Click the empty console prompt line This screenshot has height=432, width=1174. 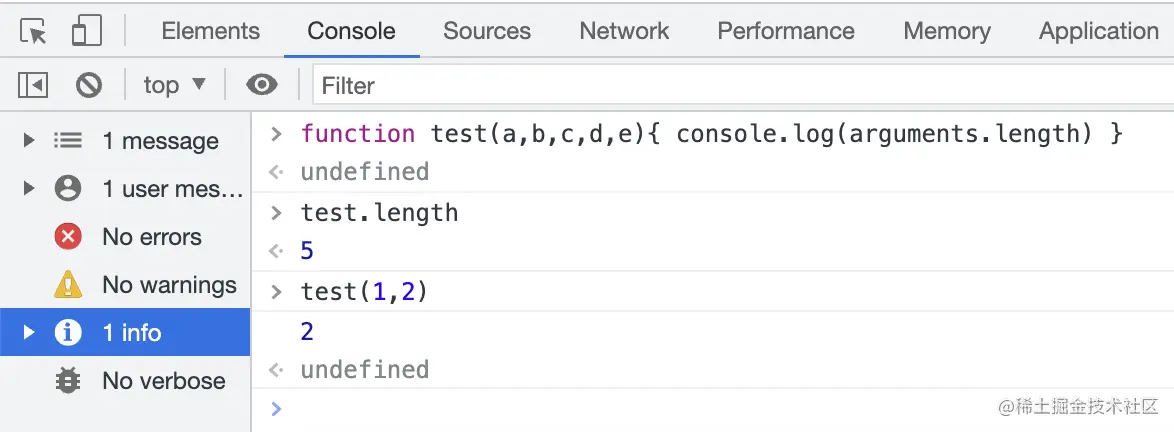coord(700,409)
